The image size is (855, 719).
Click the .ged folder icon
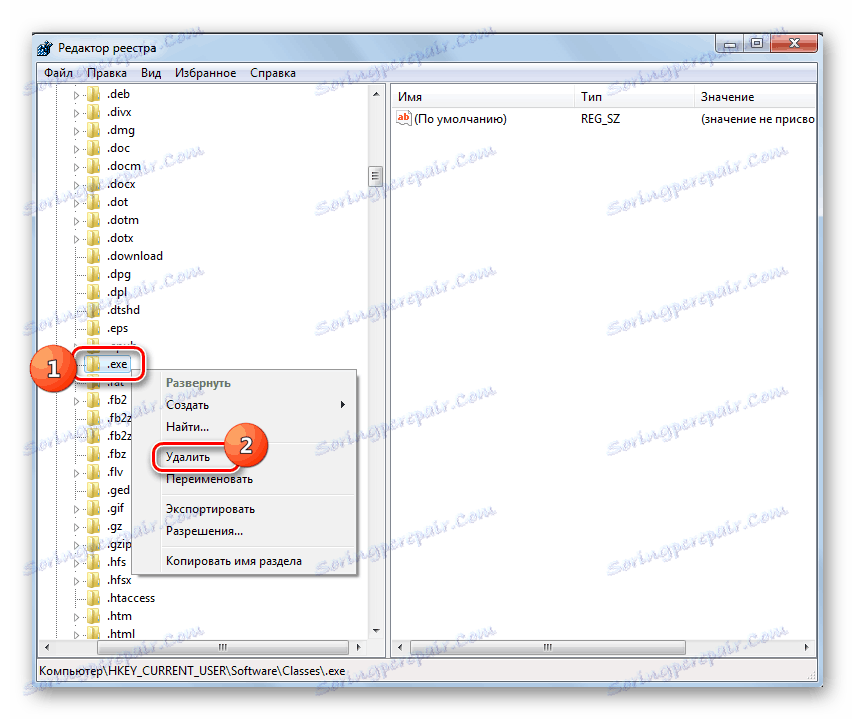click(94, 490)
